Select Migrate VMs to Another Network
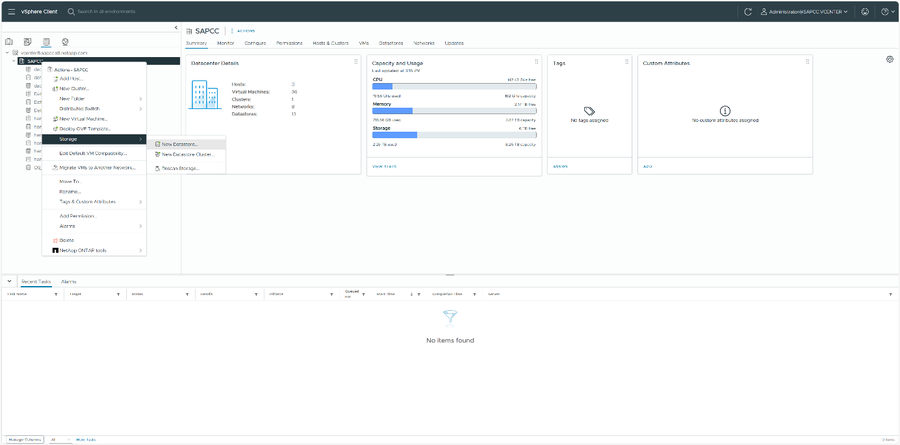Image resolution: width=900 pixels, height=445 pixels. tap(94, 168)
